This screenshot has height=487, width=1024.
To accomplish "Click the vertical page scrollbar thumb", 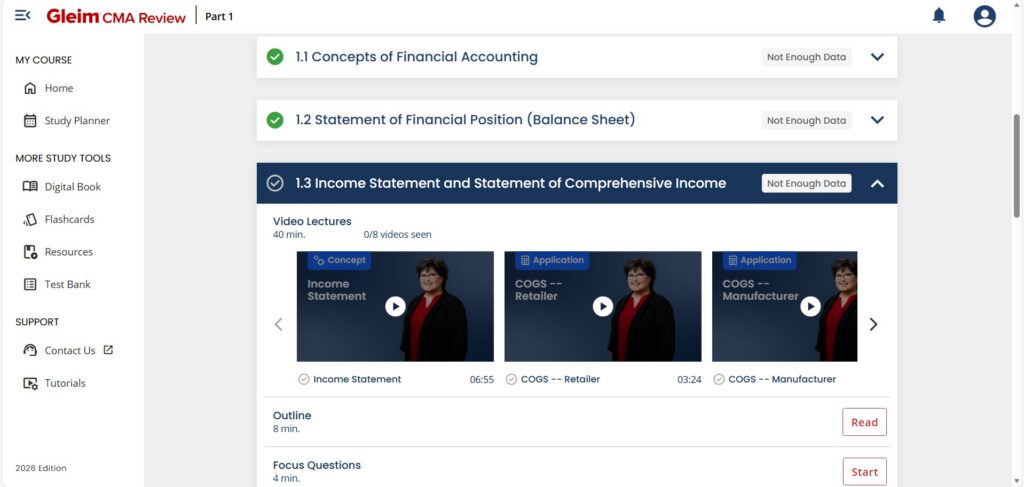I will click(1016, 166).
